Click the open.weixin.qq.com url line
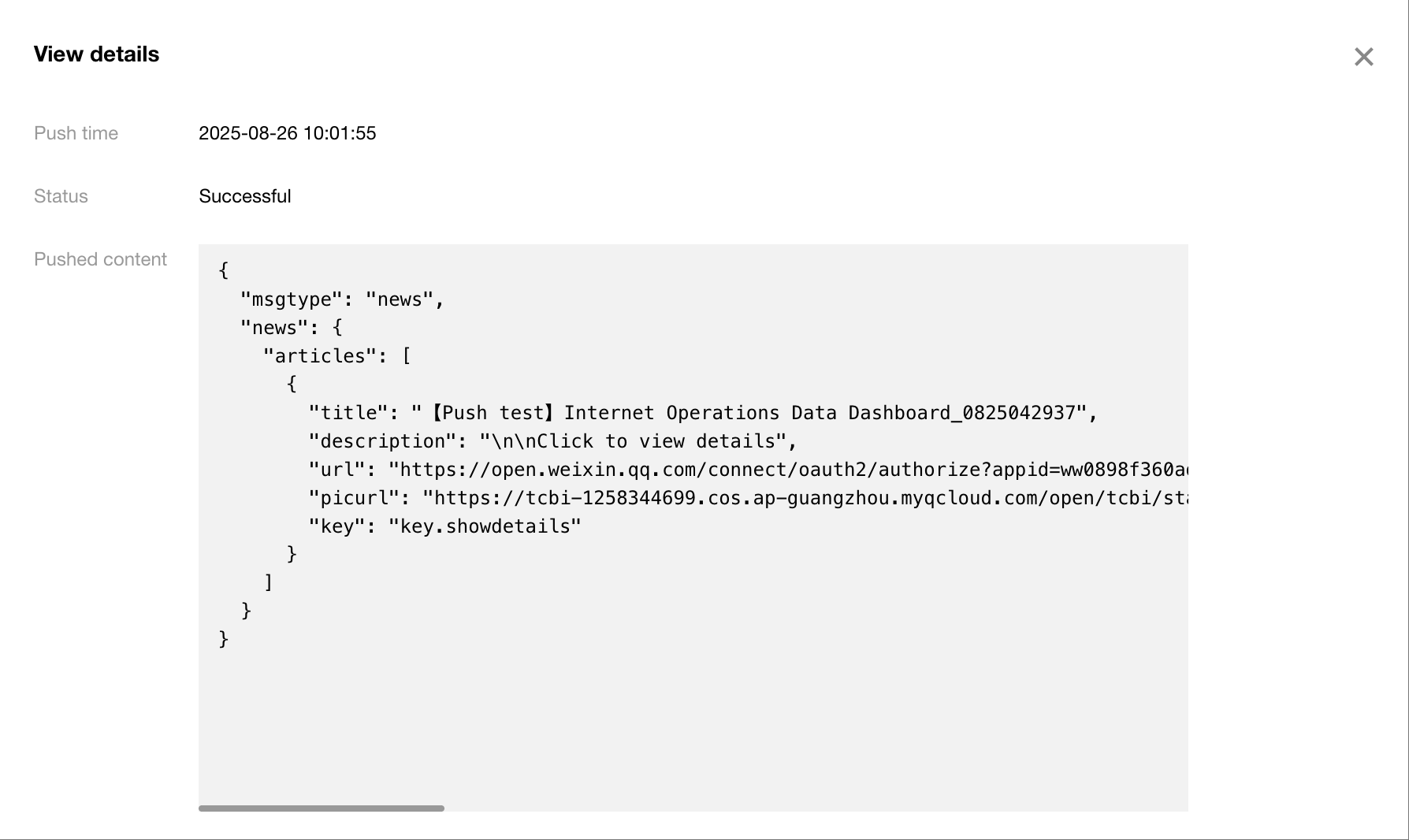1409x840 pixels. (747, 470)
